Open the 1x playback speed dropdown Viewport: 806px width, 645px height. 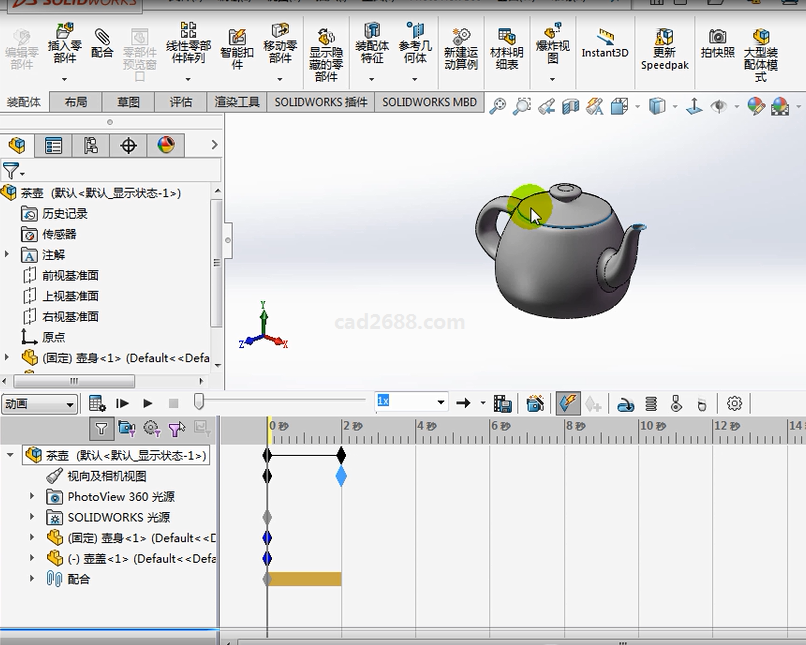point(441,402)
